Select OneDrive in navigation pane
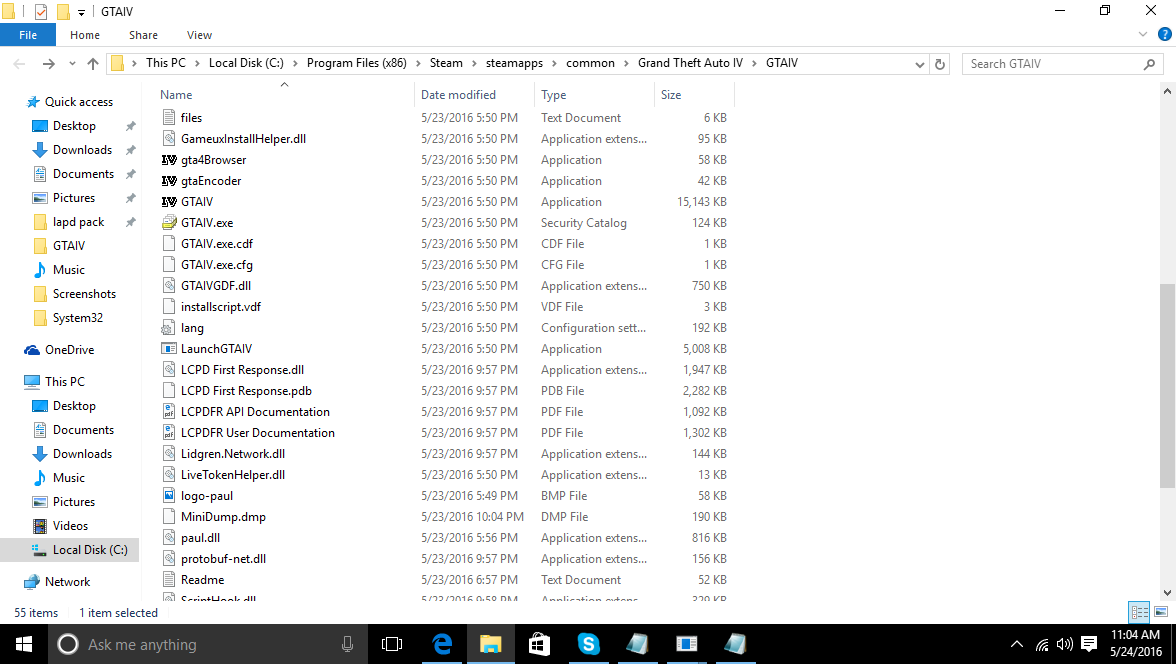 [x=69, y=350]
